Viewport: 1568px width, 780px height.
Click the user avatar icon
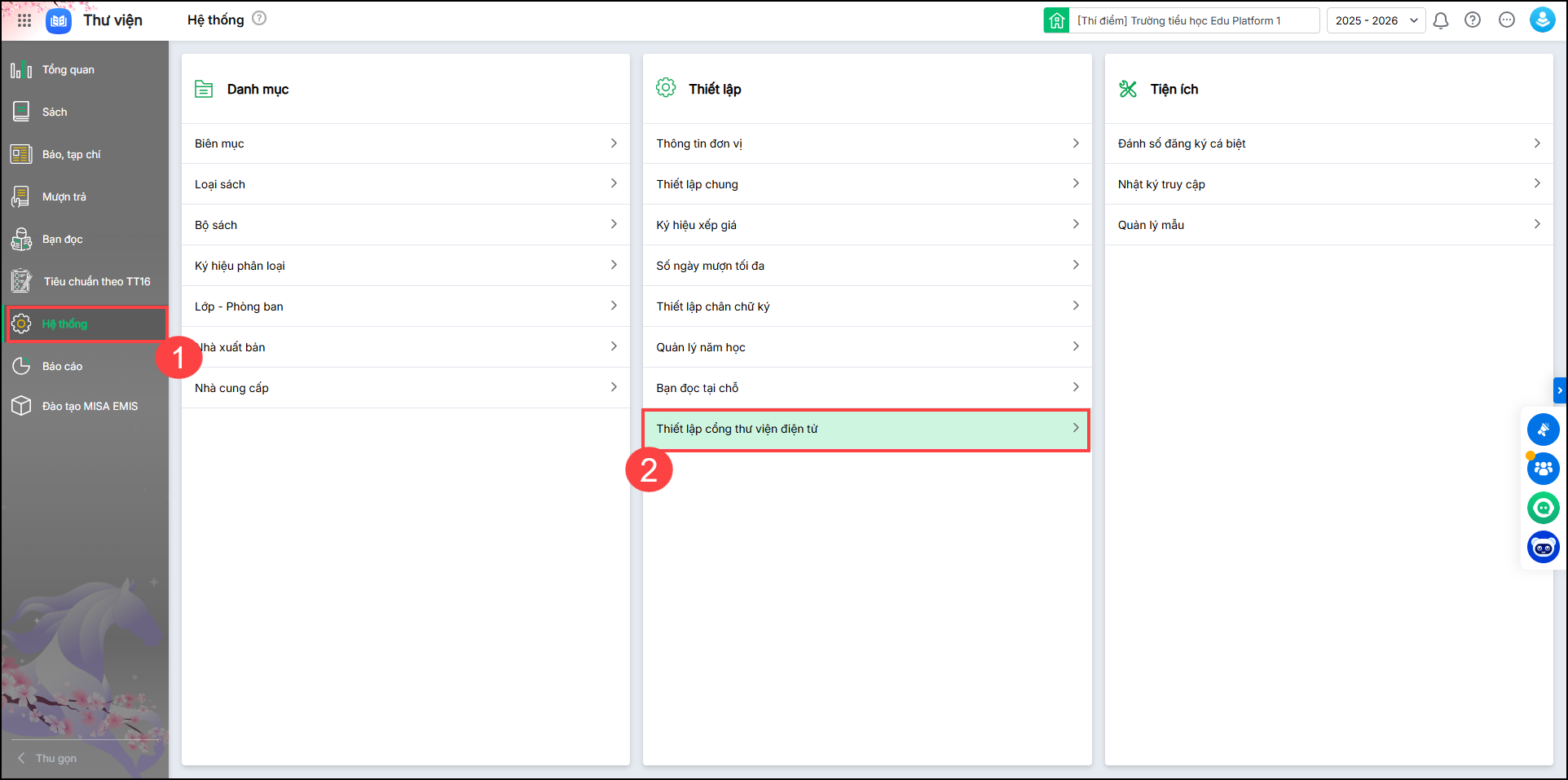pos(1542,20)
